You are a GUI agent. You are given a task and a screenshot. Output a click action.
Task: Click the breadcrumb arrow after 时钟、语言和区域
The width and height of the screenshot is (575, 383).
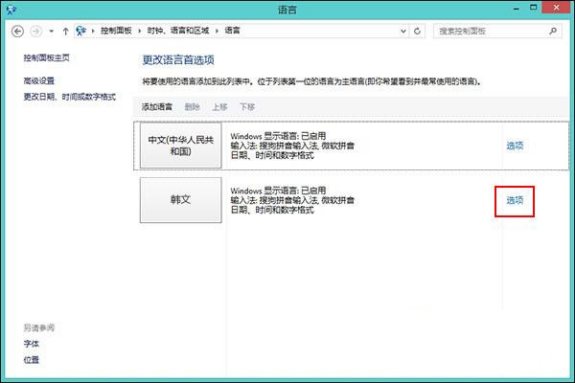coord(217,31)
